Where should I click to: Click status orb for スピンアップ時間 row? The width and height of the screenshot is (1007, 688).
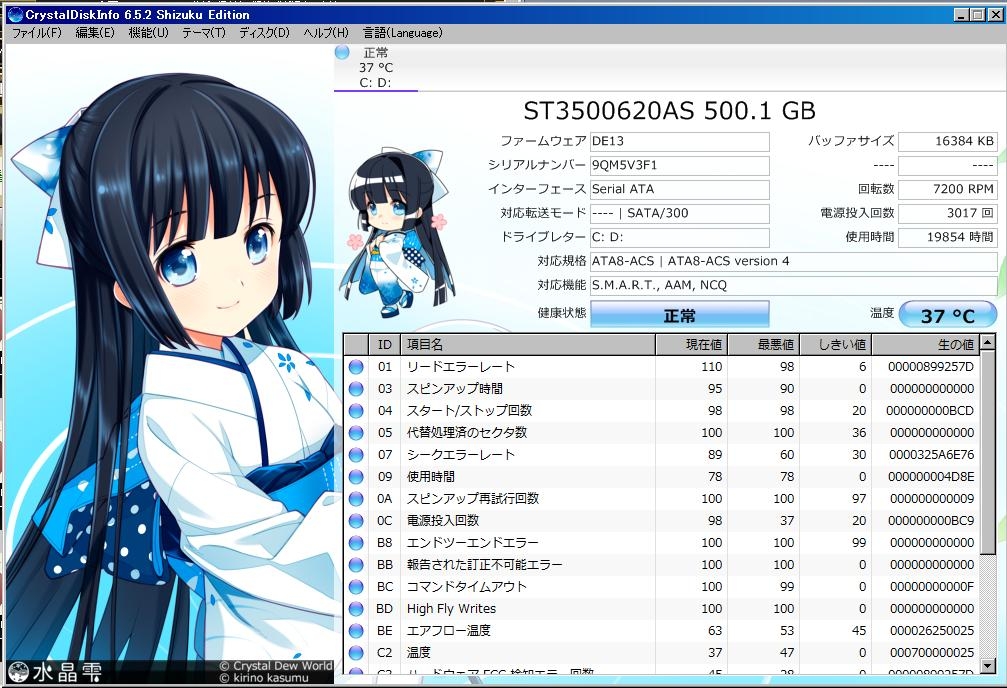[356, 389]
